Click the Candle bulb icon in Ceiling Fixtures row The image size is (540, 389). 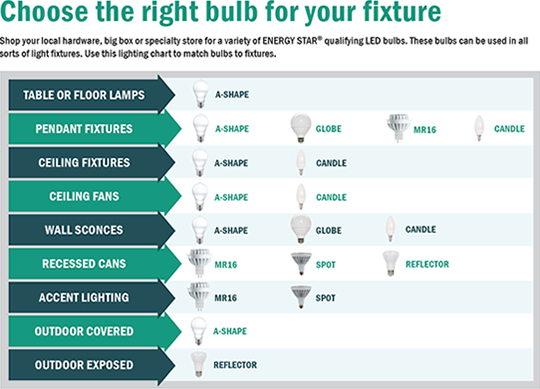coord(301,162)
